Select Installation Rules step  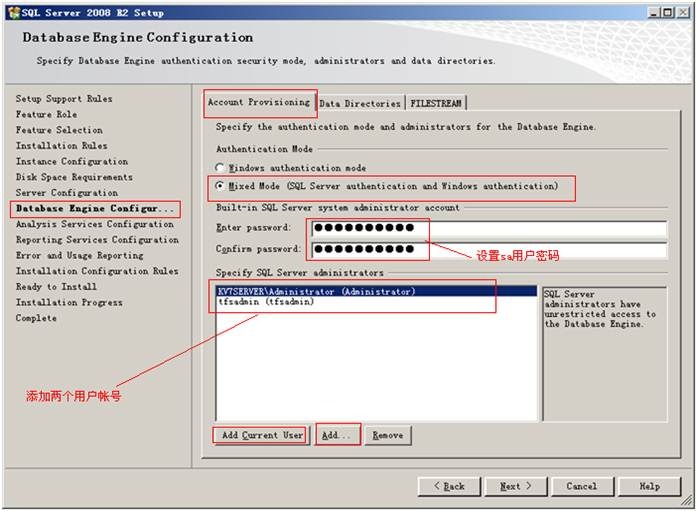click(x=61, y=145)
